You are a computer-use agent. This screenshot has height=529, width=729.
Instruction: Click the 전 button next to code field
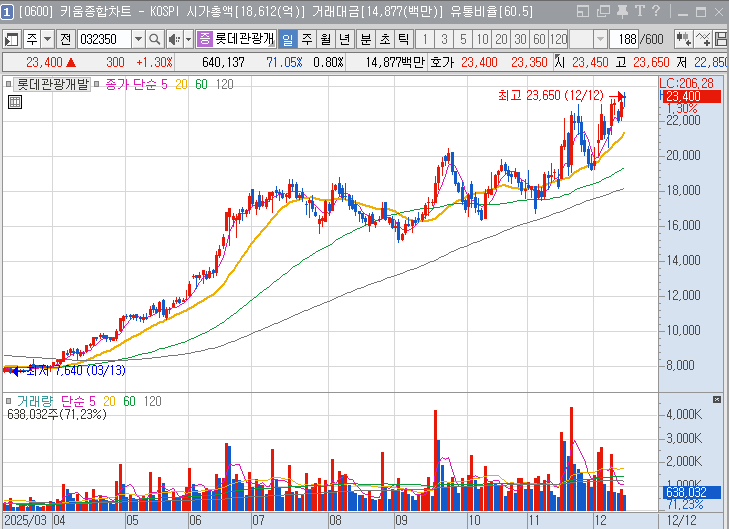65,39
